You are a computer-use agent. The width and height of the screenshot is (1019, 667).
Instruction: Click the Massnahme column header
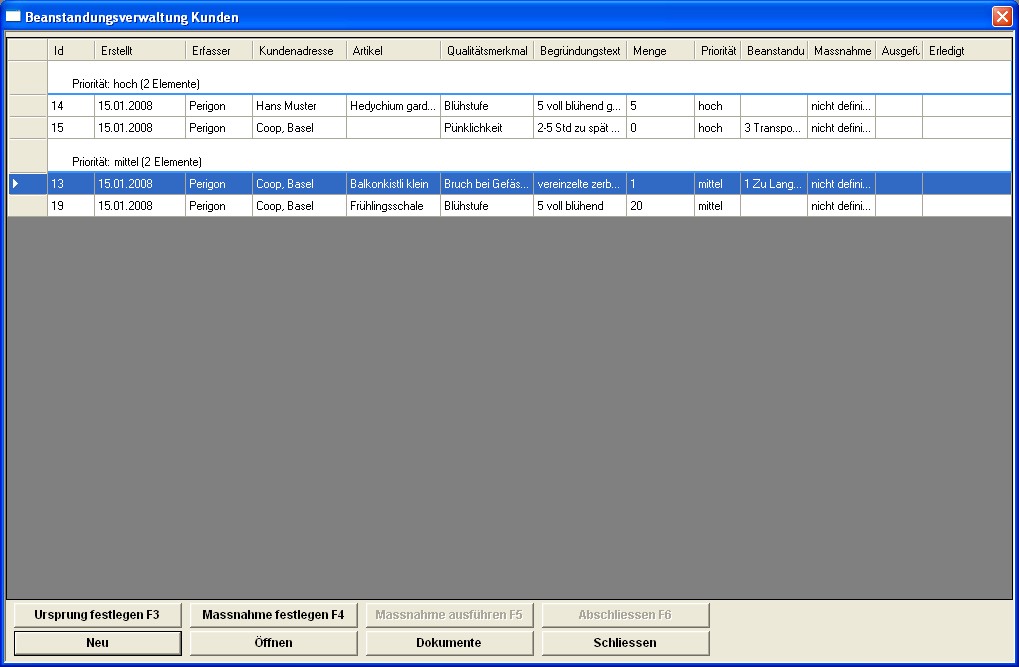[842, 51]
